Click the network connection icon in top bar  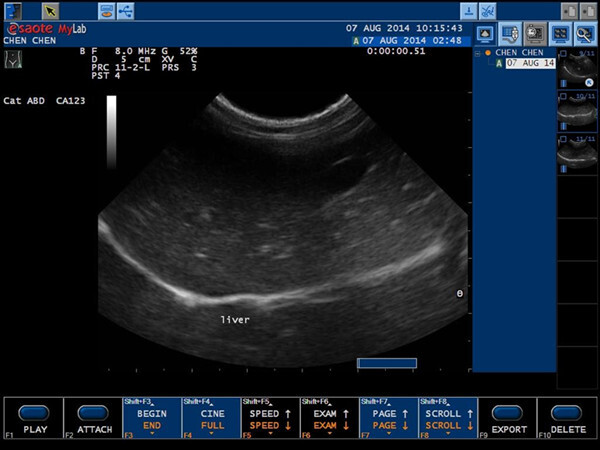[125, 11]
